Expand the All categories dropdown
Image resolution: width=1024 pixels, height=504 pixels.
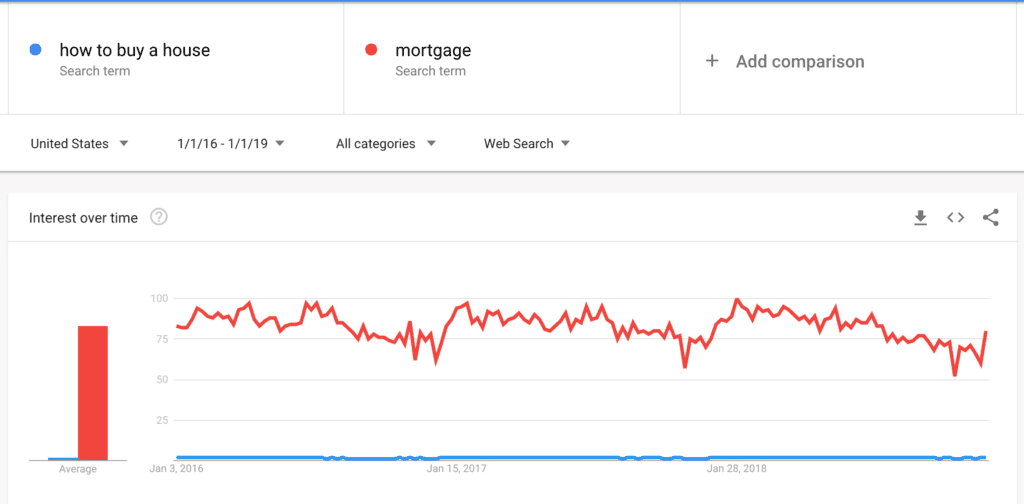click(x=385, y=144)
